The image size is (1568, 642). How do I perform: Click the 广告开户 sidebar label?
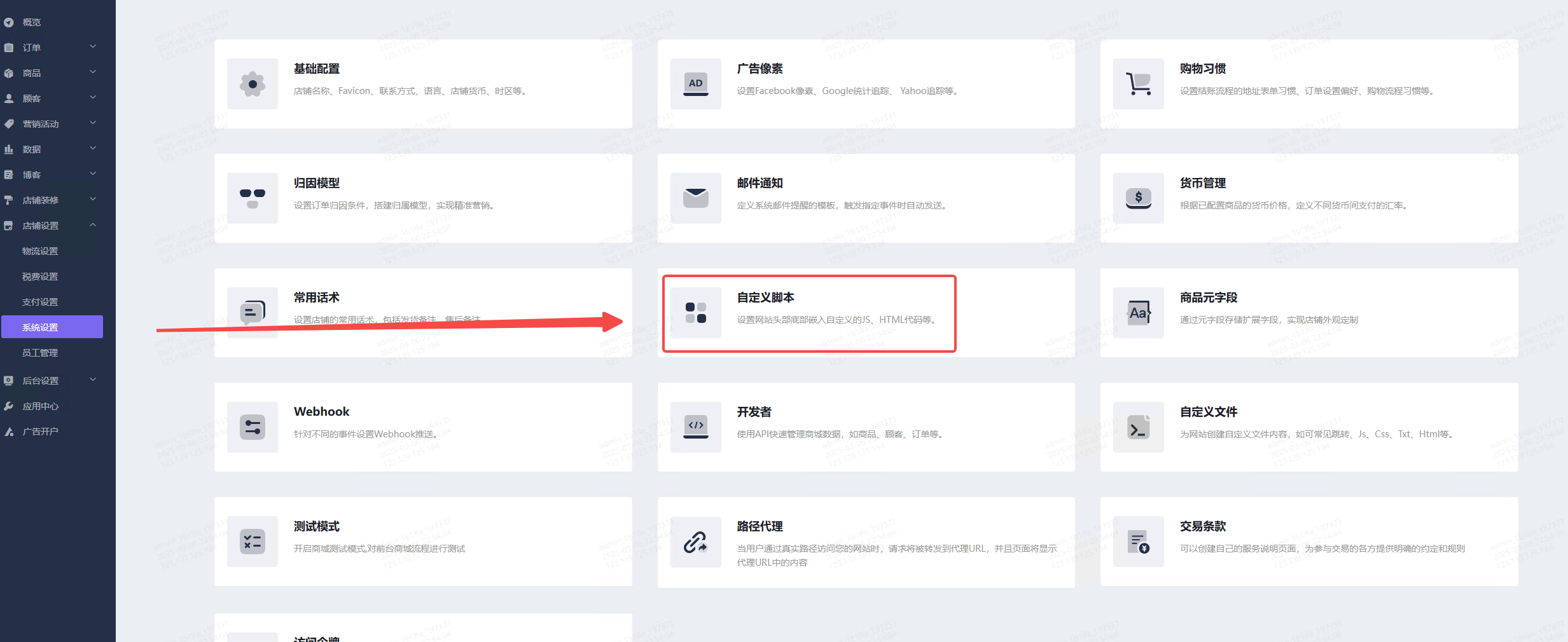coord(41,432)
